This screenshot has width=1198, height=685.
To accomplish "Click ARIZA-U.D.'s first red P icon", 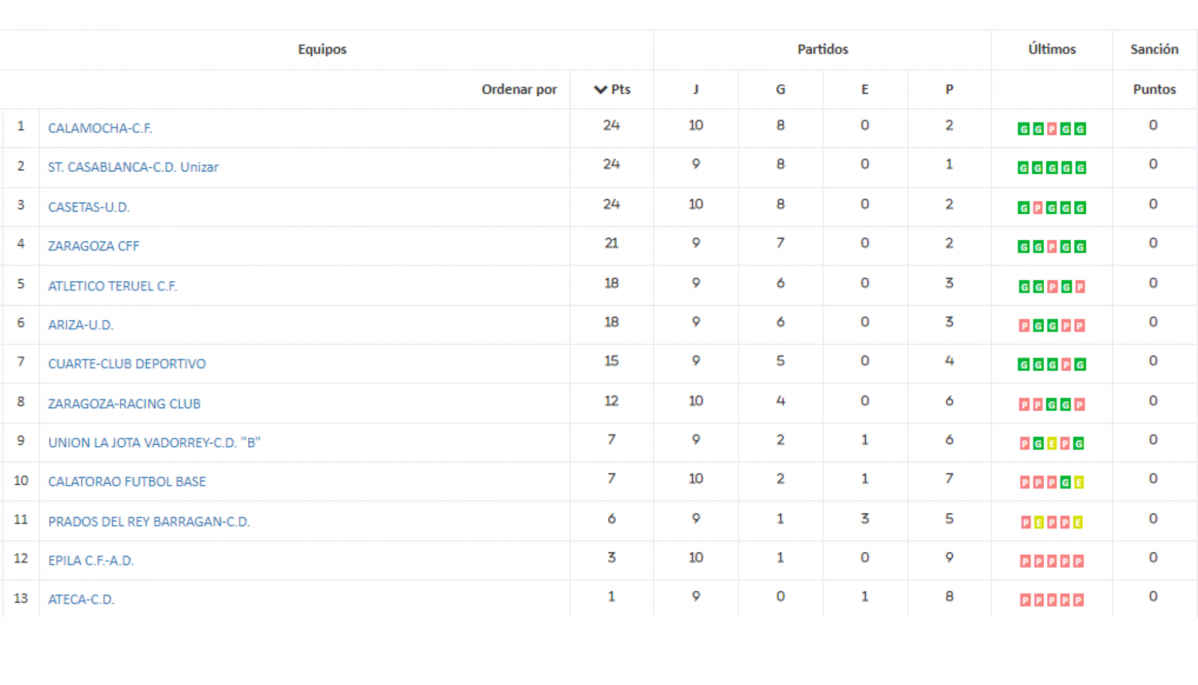I will (x=1025, y=326).
